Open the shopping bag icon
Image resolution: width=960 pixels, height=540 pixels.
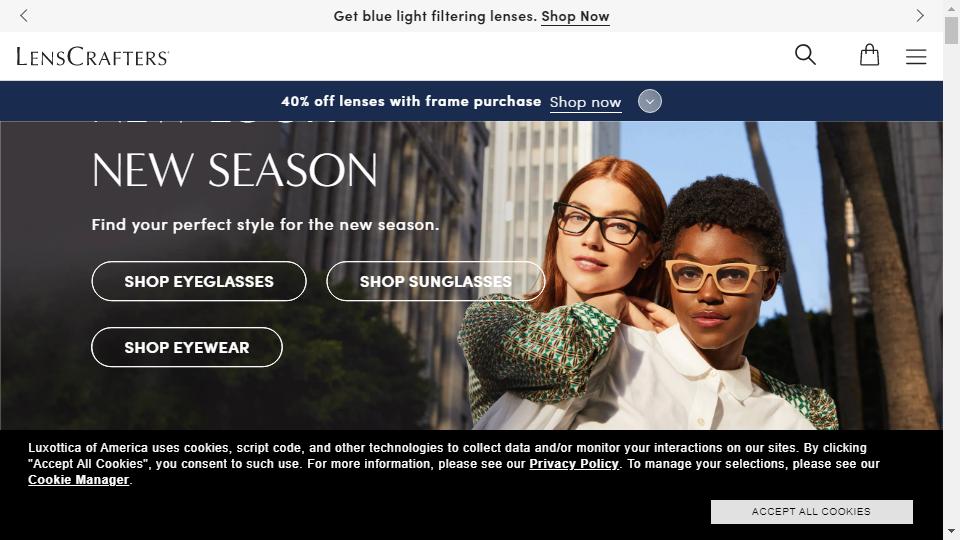click(x=869, y=55)
